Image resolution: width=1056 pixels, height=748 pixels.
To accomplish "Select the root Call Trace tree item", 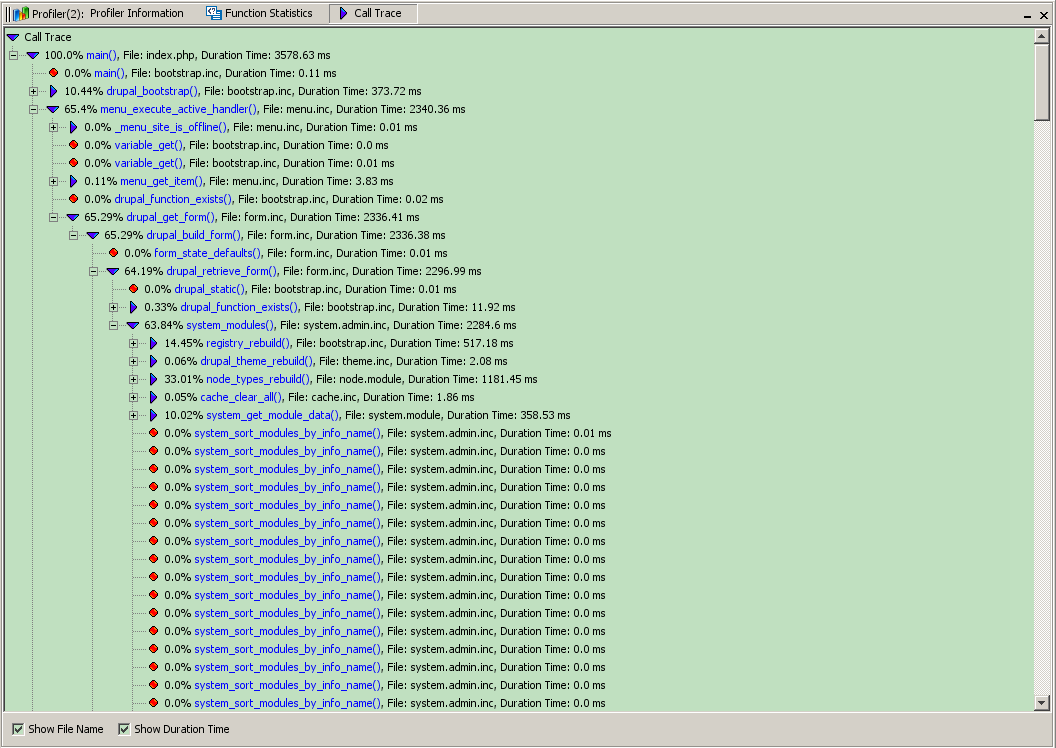I will (48, 37).
